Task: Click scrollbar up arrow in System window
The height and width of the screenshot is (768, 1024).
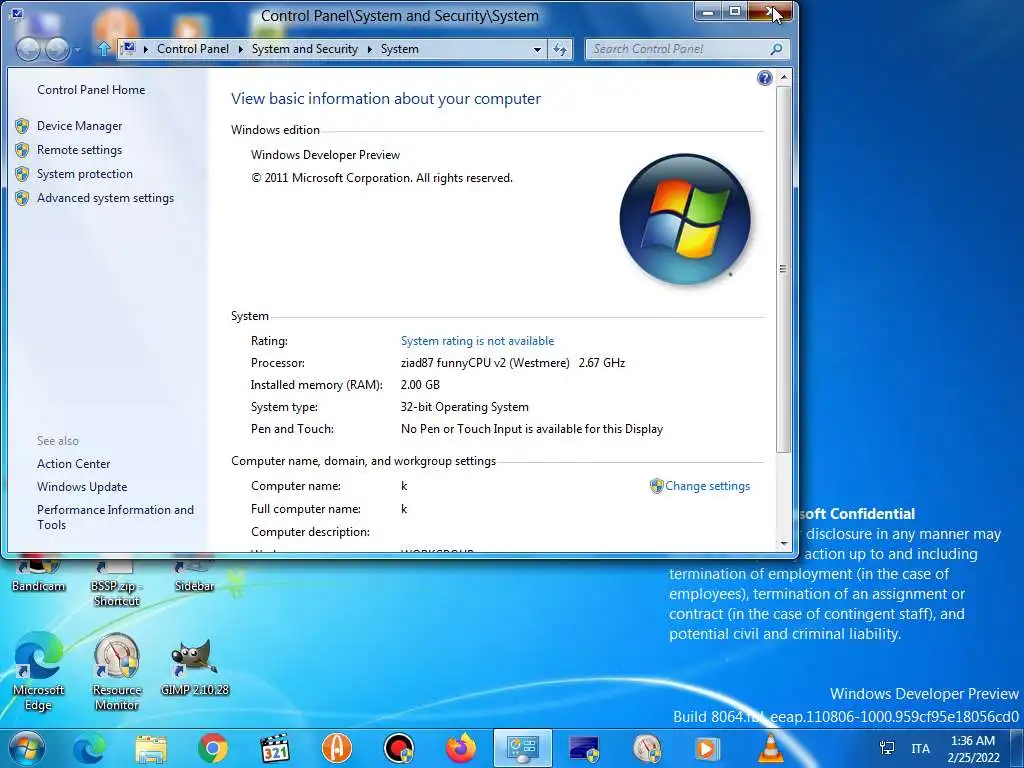Action: click(784, 78)
